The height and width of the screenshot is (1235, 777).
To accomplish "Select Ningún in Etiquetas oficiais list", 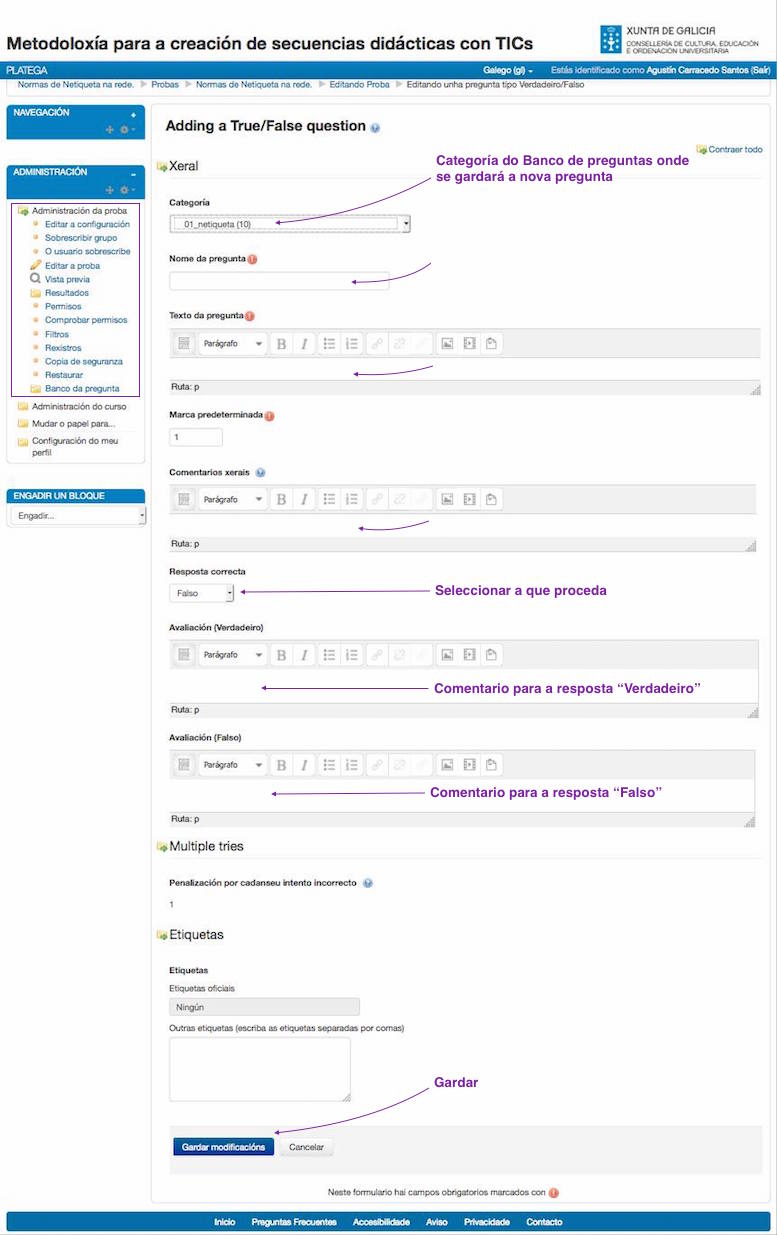I will click(x=265, y=1008).
